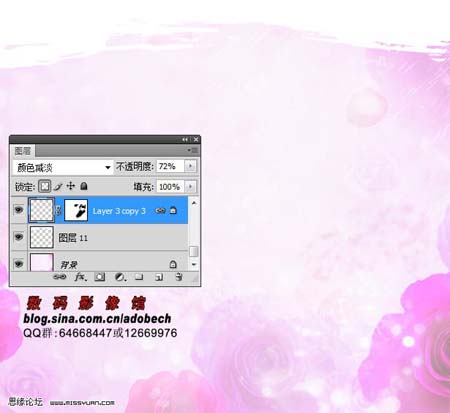Delete layer with trash icon

[x=179, y=277]
